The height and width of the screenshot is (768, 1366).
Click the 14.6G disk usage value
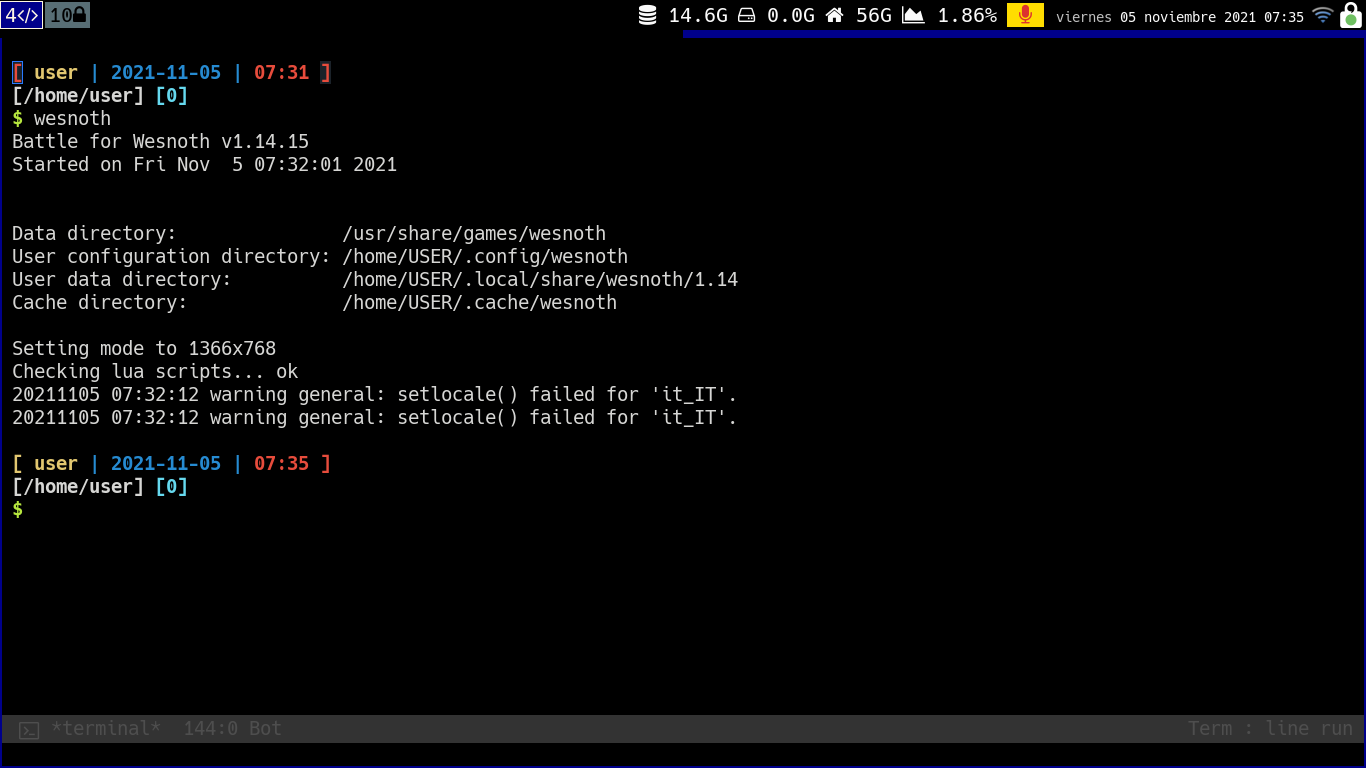698,15
